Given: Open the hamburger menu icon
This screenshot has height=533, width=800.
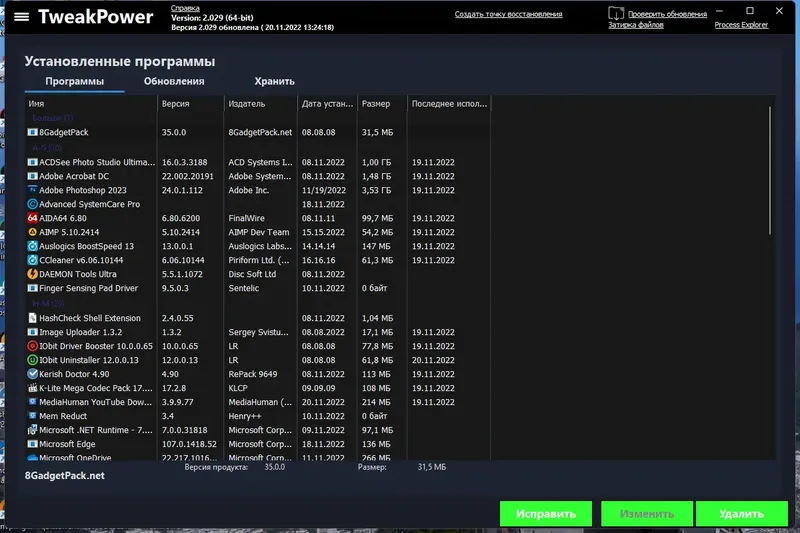Looking at the screenshot, I should 21,17.
